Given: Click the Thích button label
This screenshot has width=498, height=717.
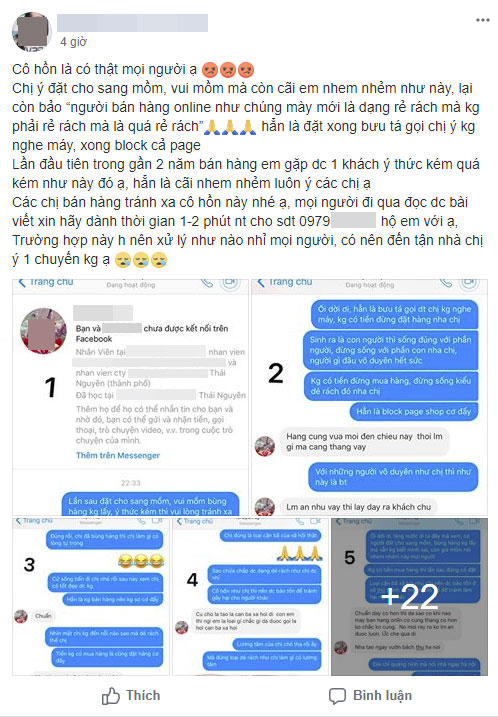Looking at the screenshot, I should 143,696.
